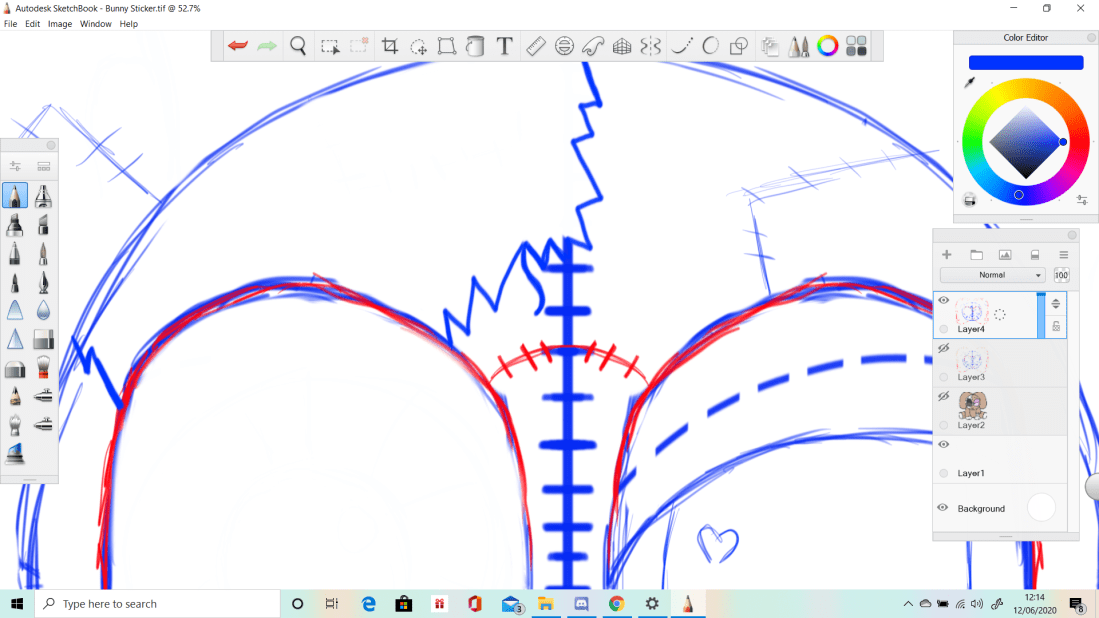Open the Windows Start menu
Screen dimensions: 1099x618
tap(15, 603)
